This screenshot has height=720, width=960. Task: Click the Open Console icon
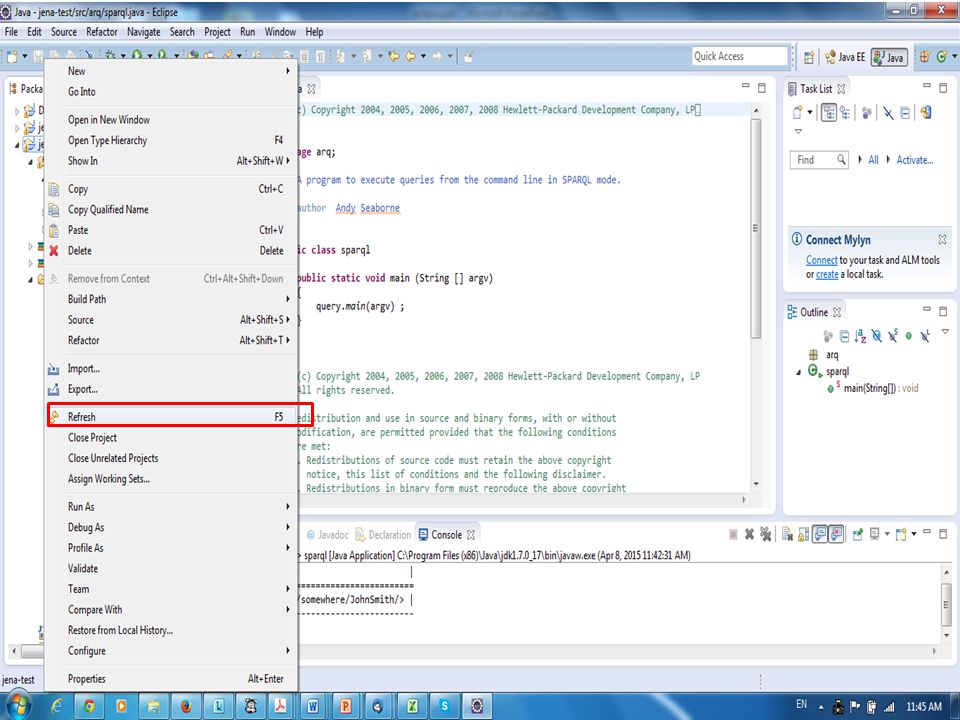click(901, 534)
